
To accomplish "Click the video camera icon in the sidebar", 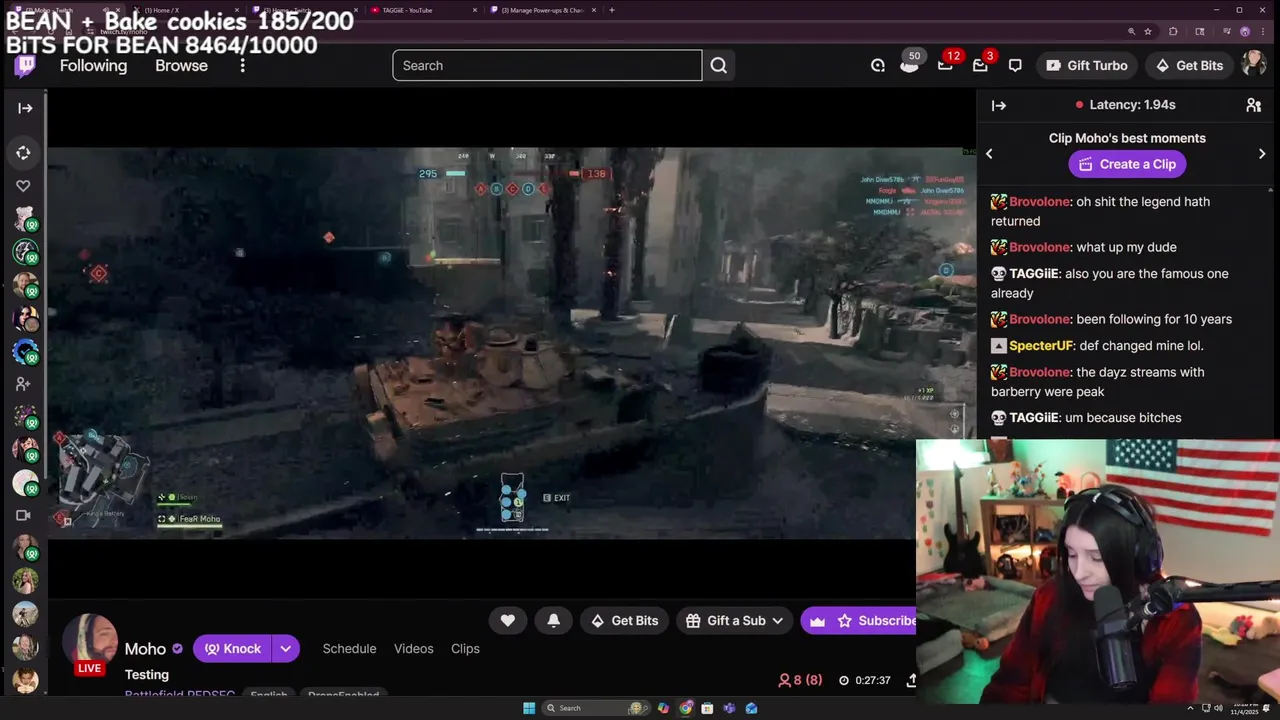I will [x=23, y=515].
